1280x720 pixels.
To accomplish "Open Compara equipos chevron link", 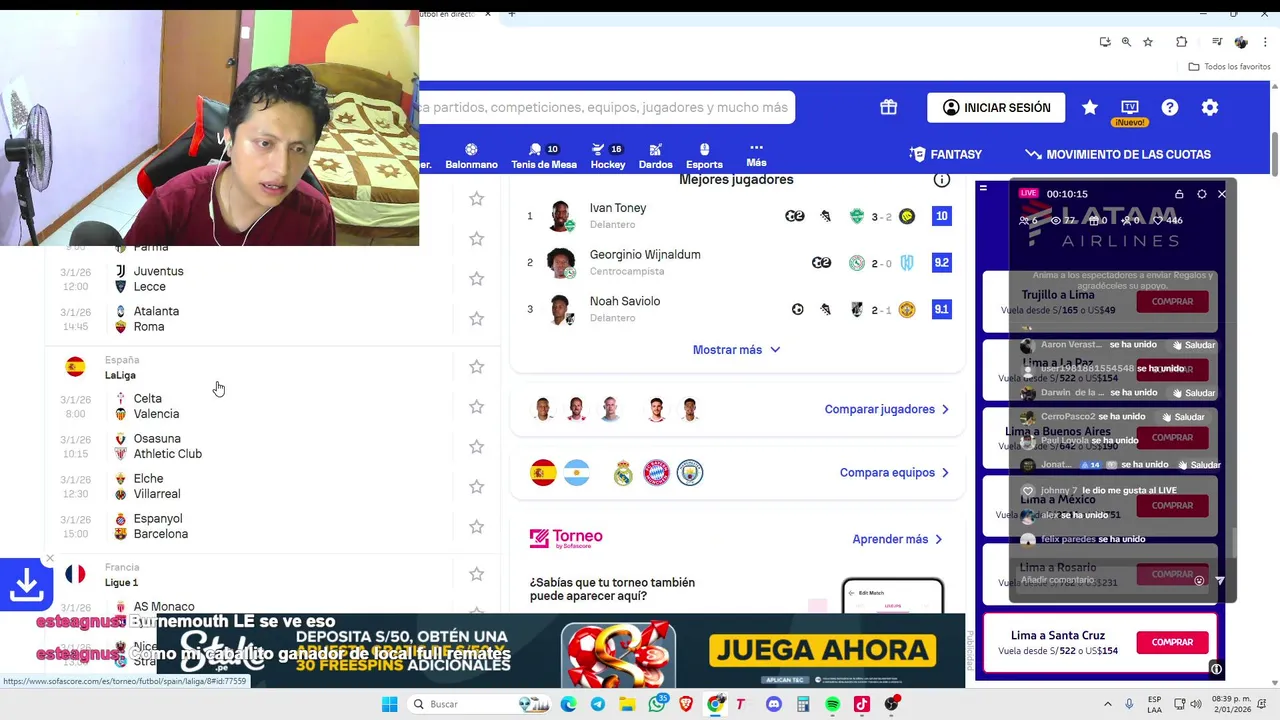I will tap(894, 473).
